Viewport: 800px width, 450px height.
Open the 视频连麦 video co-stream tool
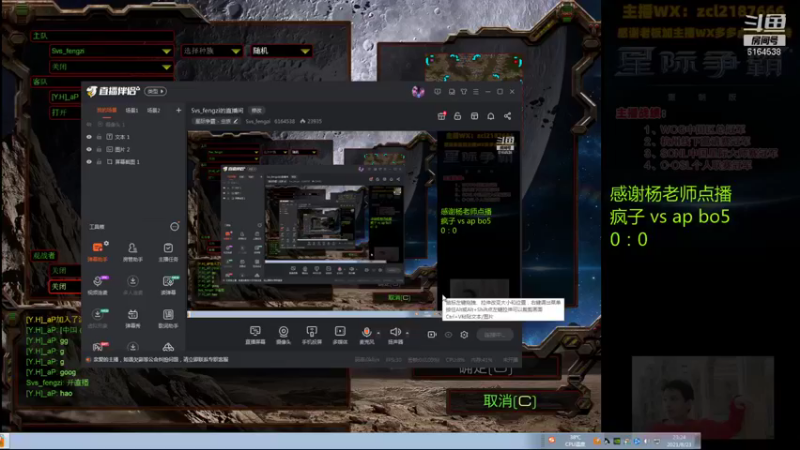[x=97, y=285]
